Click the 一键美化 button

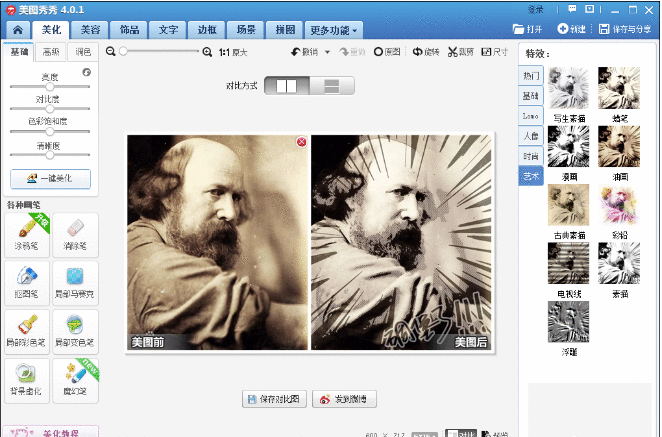[50, 179]
